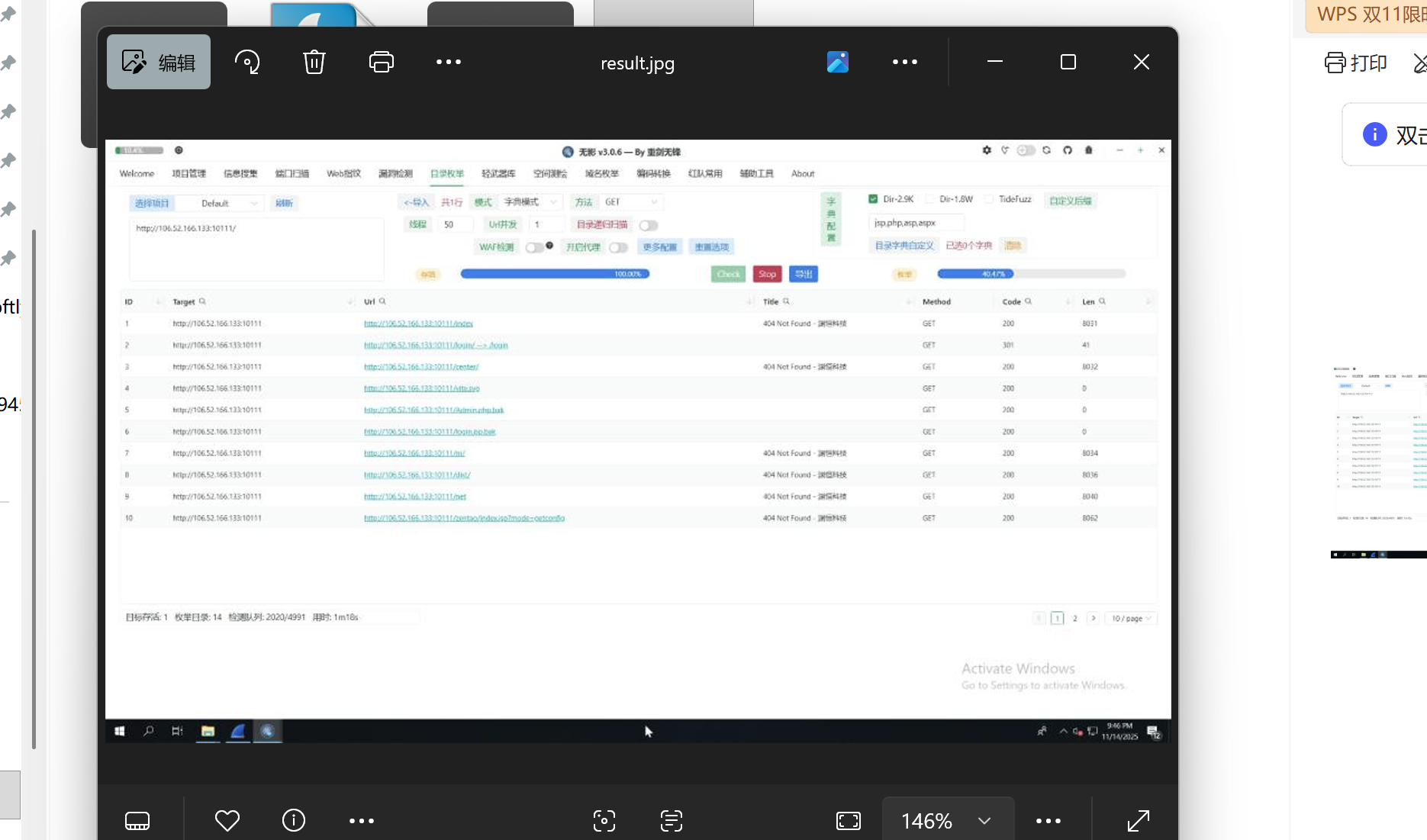Viewport: 1427px width, 840px height.
Task: Click the WPS 双11 promotional banner
Action: [1370, 15]
